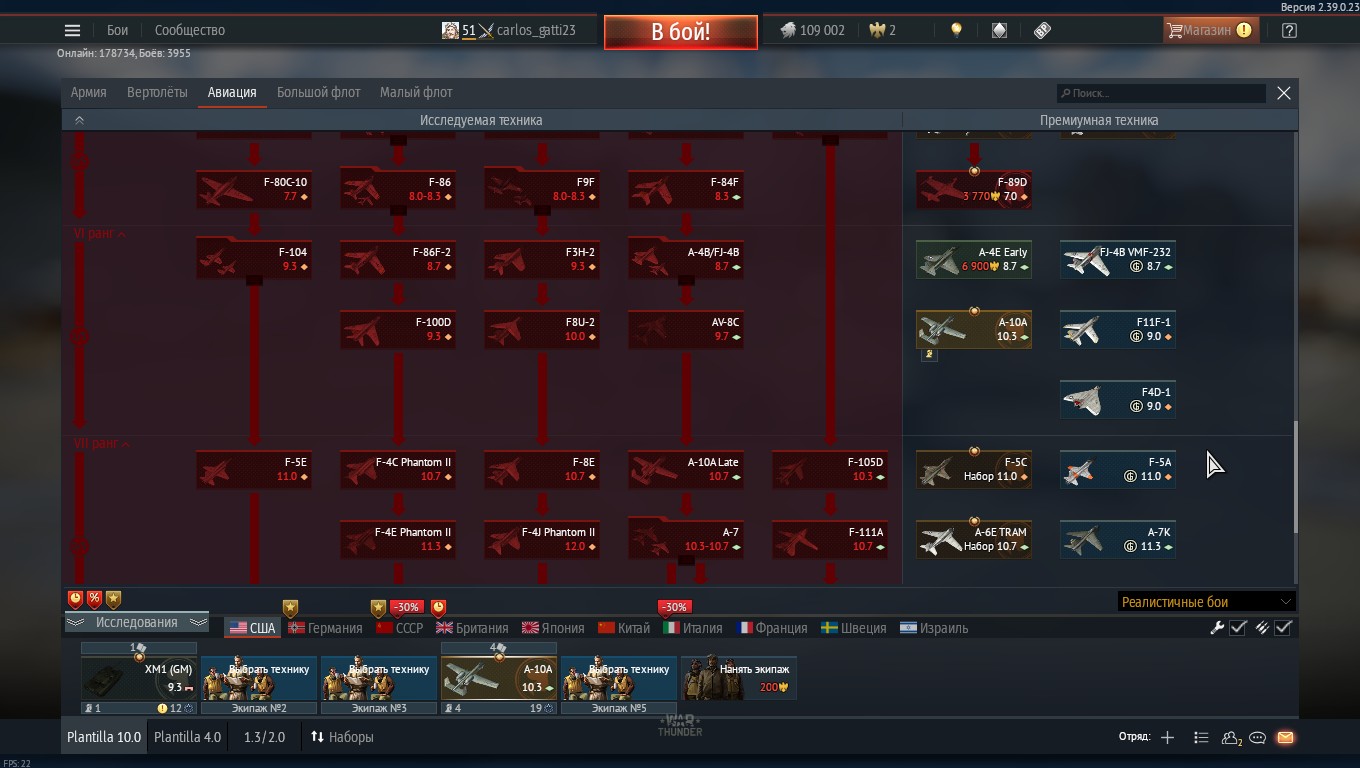Image resolution: width=1360 pixels, height=768 pixels.
Task: Open the chat bubble icon
Action: [x=1258, y=738]
